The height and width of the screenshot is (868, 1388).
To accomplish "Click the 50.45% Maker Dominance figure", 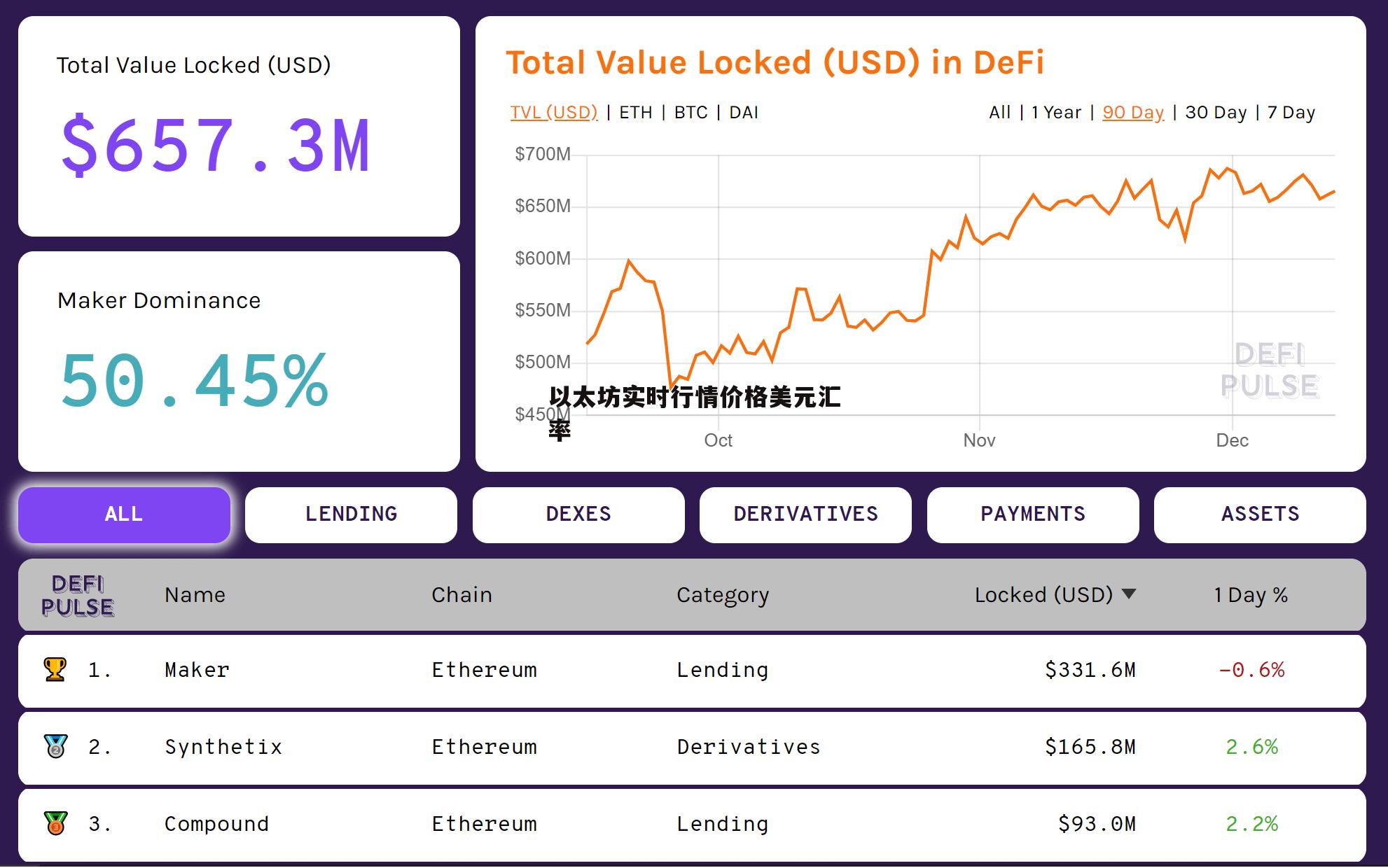I will (x=194, y=381).
